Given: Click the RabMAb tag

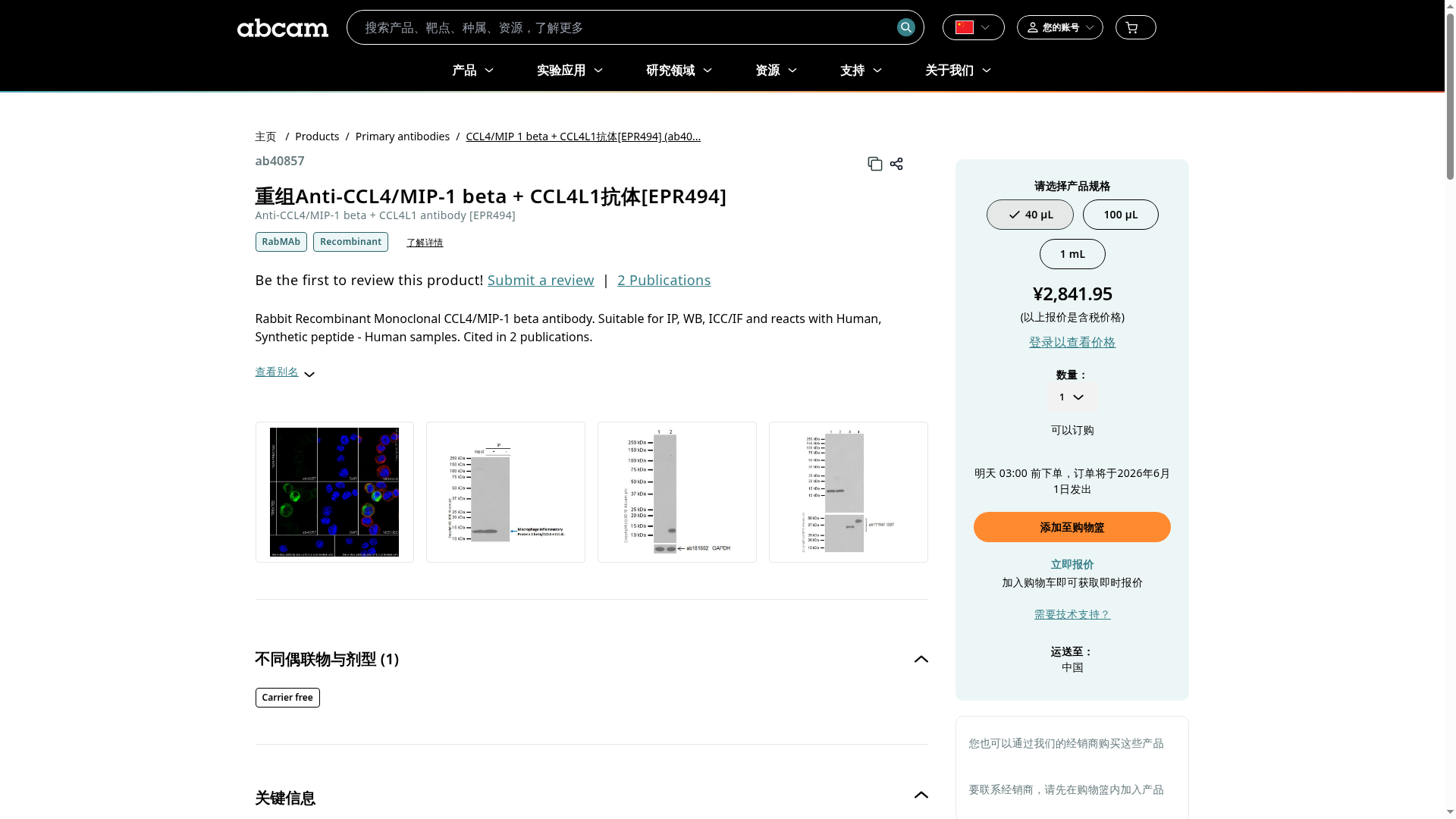Looking at the screenshot, I should tap(281, 242).
